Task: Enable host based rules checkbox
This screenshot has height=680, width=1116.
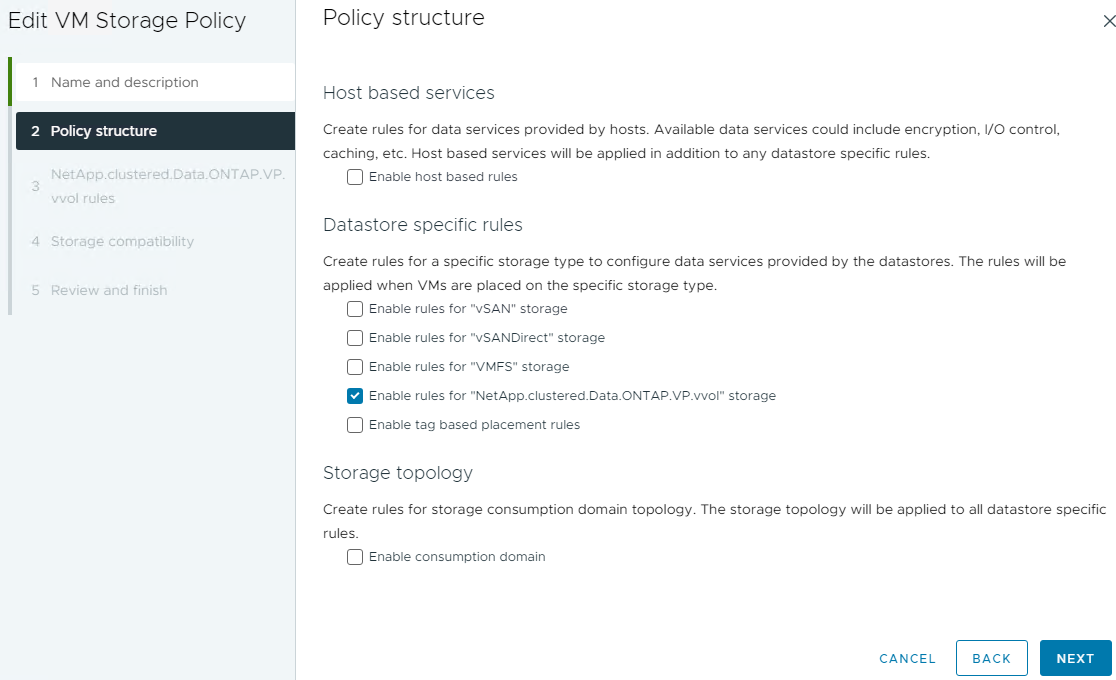Action: pyautogui.click(x=355, y=177)
